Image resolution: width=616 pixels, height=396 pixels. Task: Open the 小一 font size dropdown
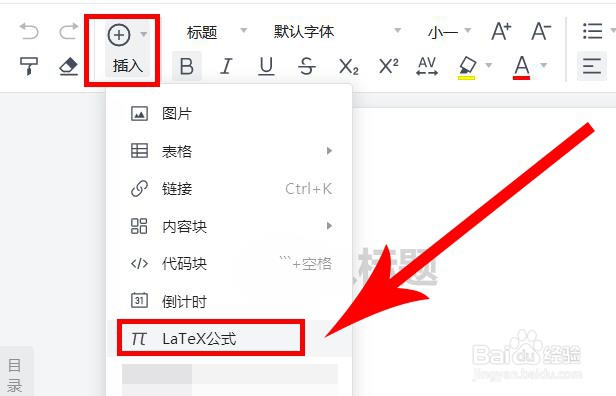pos(449,32)
